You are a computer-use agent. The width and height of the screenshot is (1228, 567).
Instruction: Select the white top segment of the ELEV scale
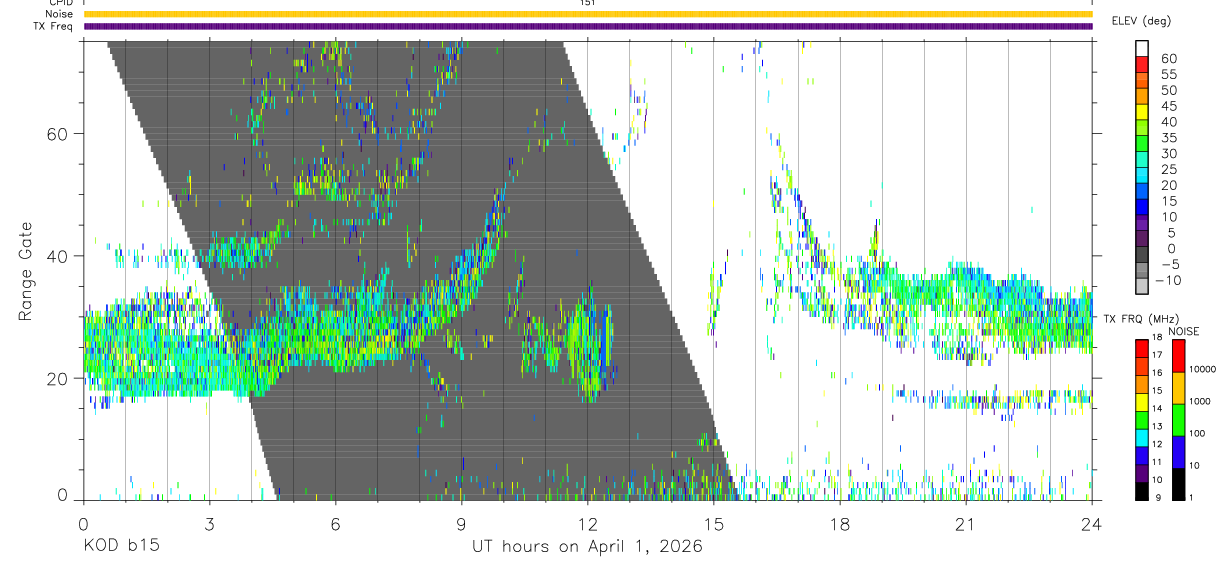coord(1142,49)
